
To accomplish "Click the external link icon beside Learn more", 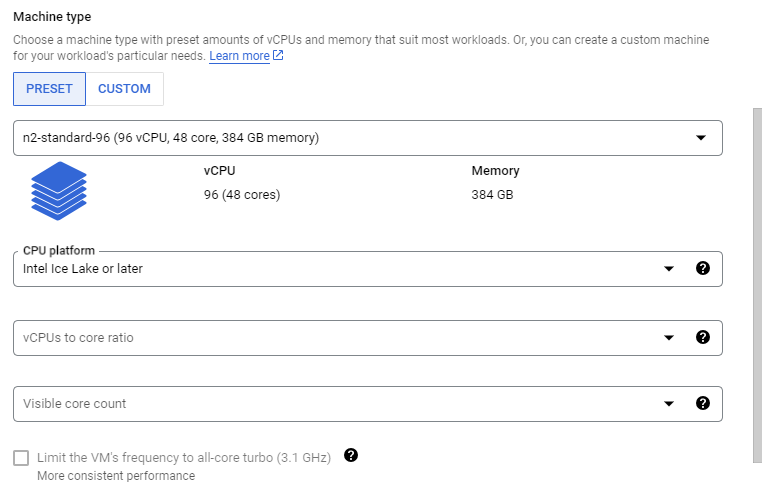I will coord(278,56).
